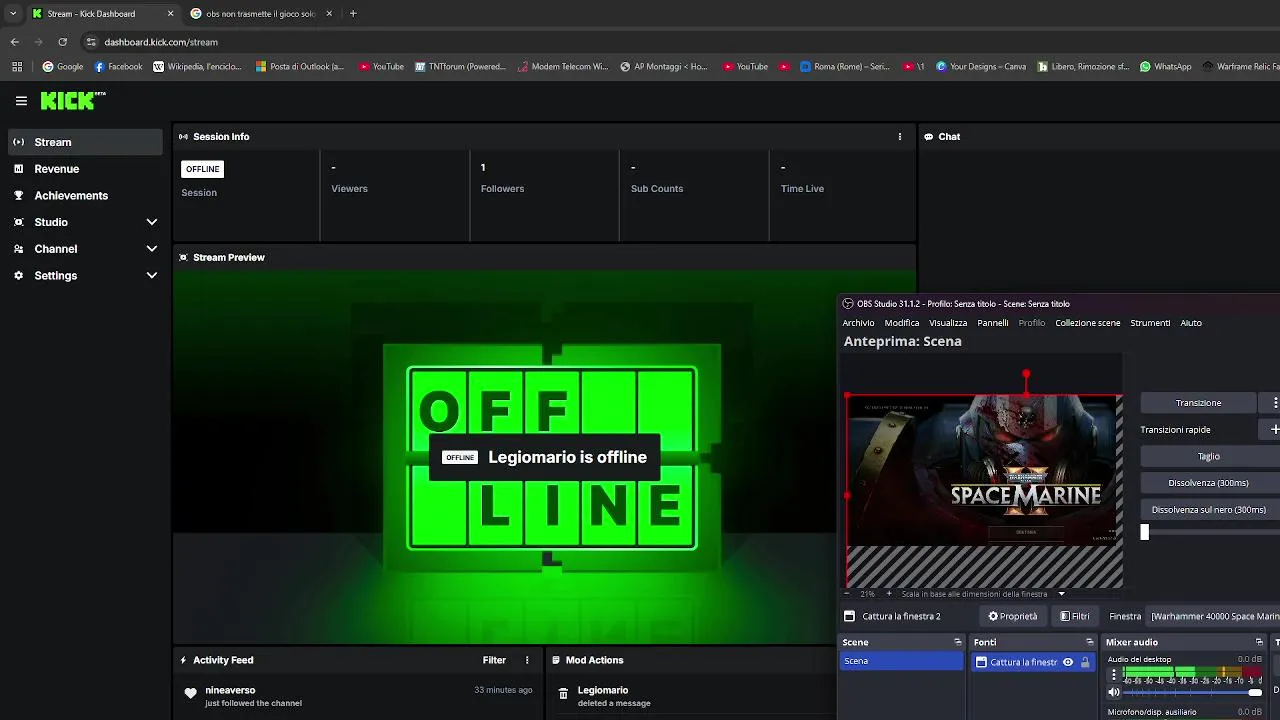Open the OBS Pannelli menu
The image size is (1280, 720).
click(x=992, y=323)
